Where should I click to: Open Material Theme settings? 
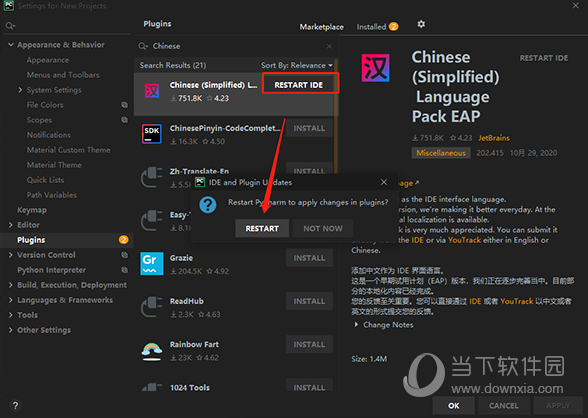point(54,165)
